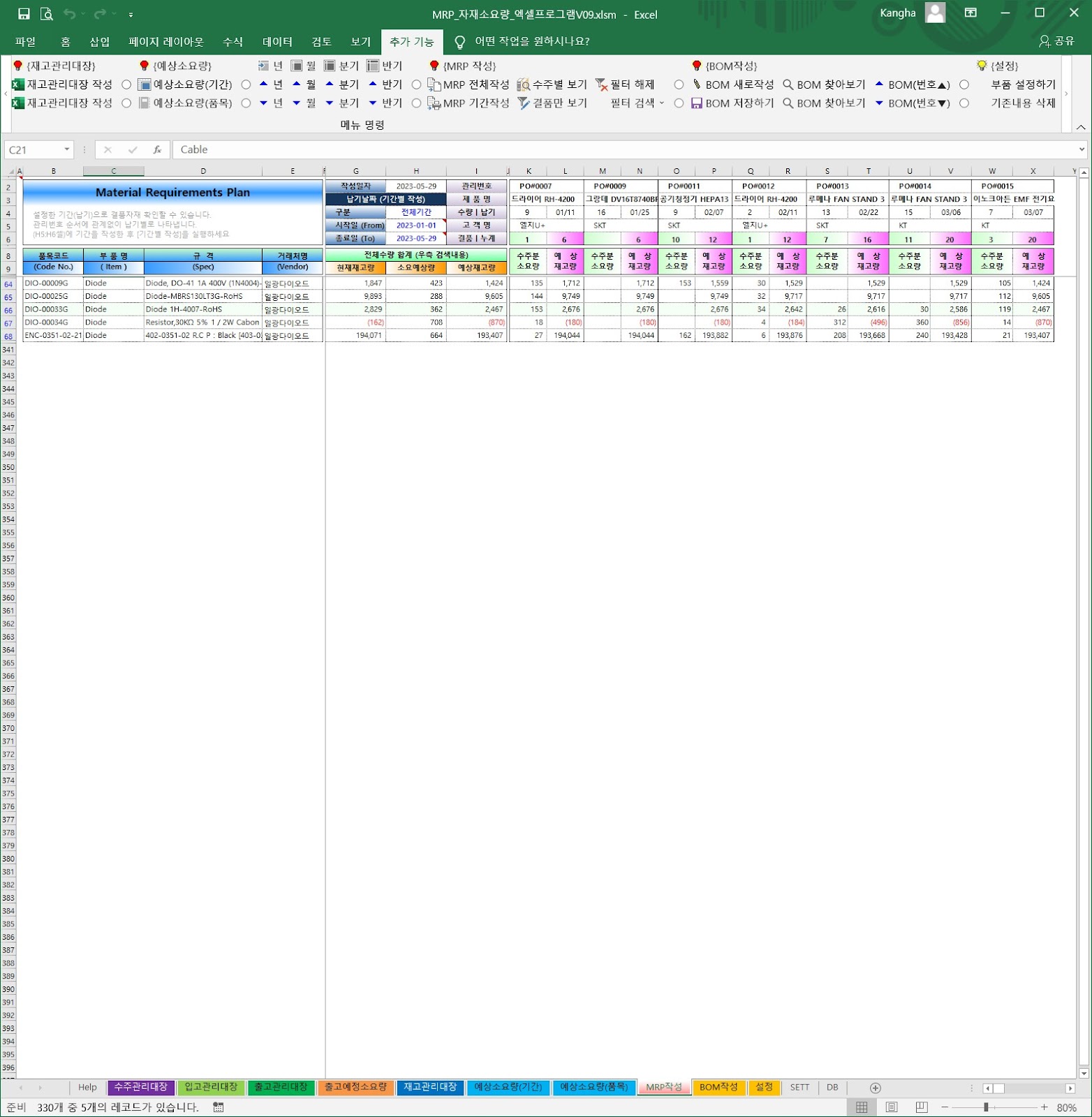Click the Save icon in quick access toolbar

(x=24, y=14)
